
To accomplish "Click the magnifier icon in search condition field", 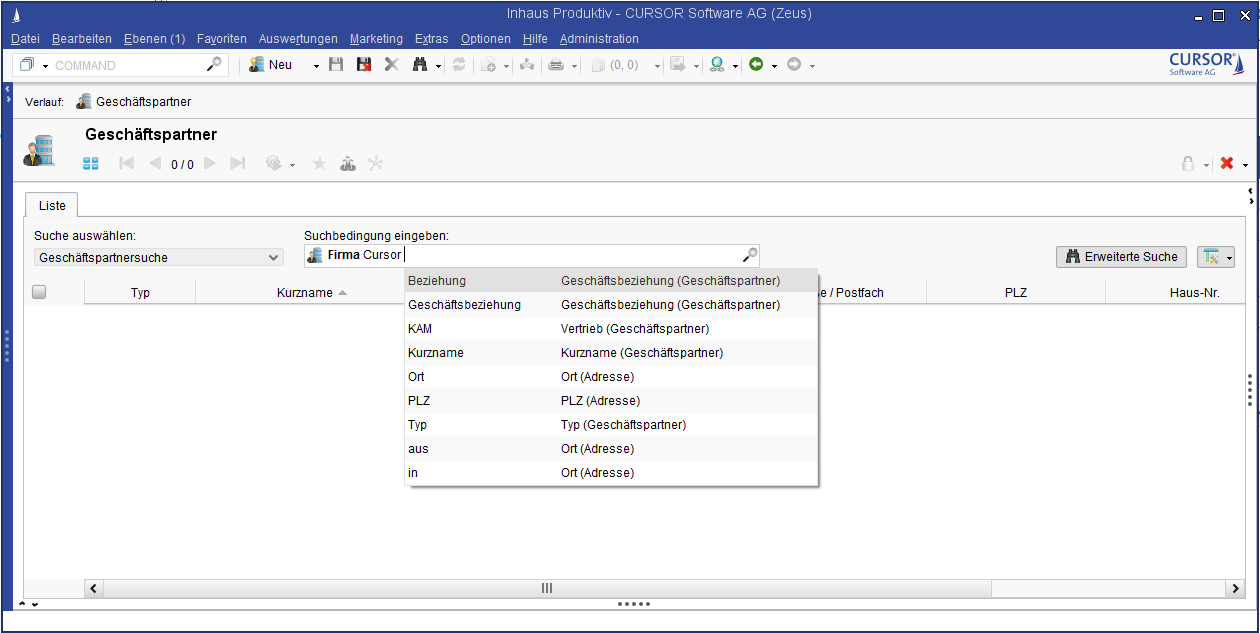I will [749, 255].
